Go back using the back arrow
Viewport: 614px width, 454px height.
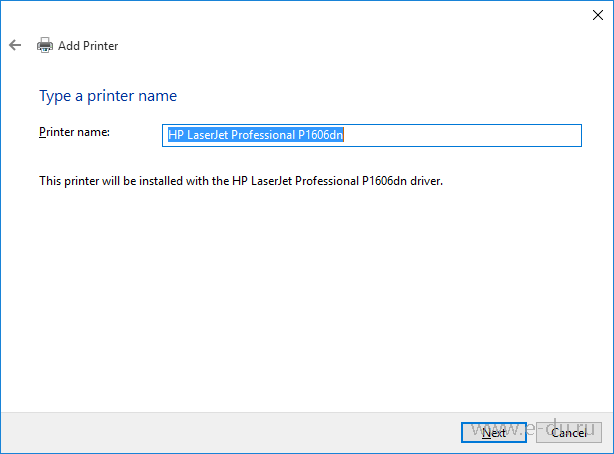15,45
